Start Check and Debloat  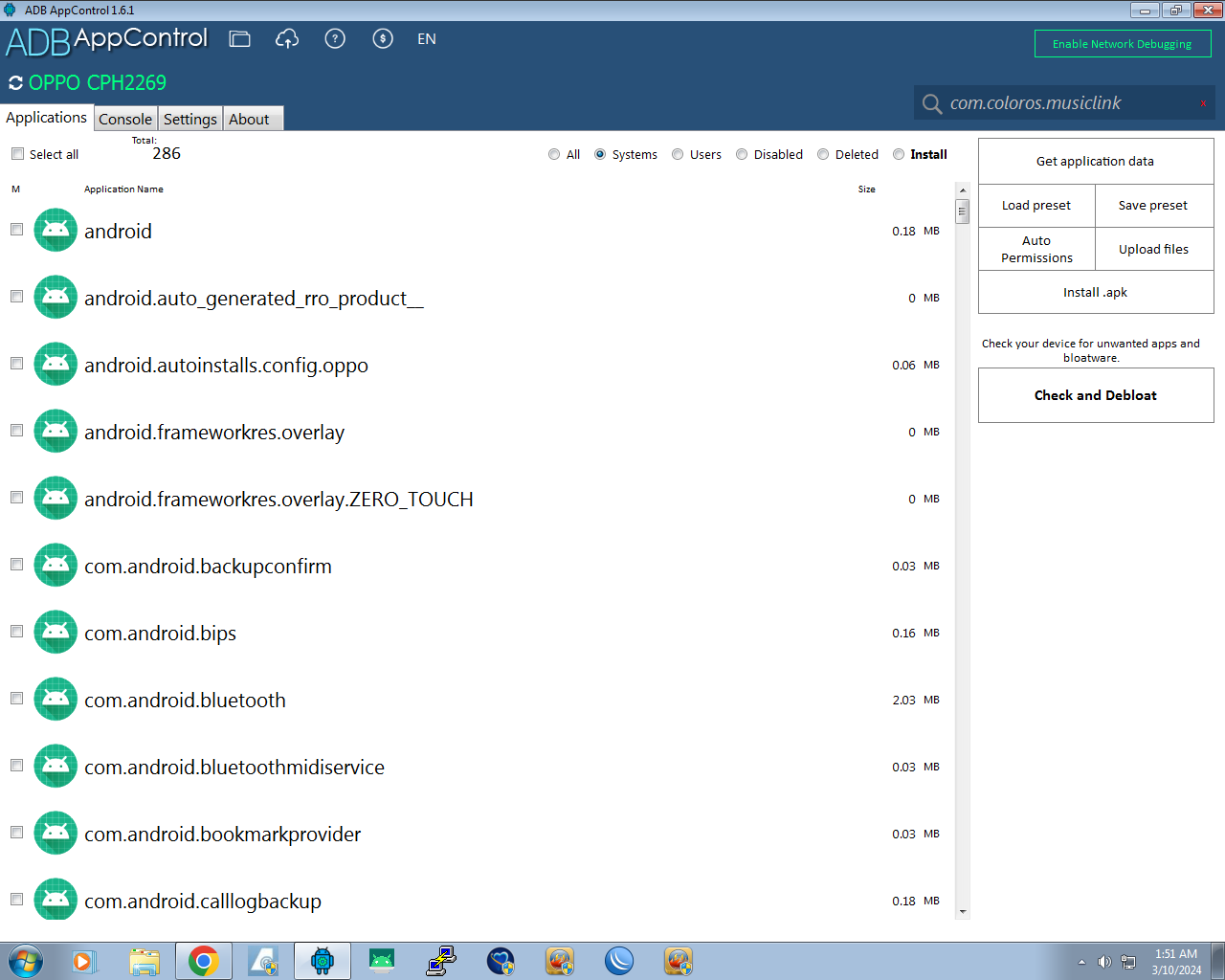point(1096,395)
